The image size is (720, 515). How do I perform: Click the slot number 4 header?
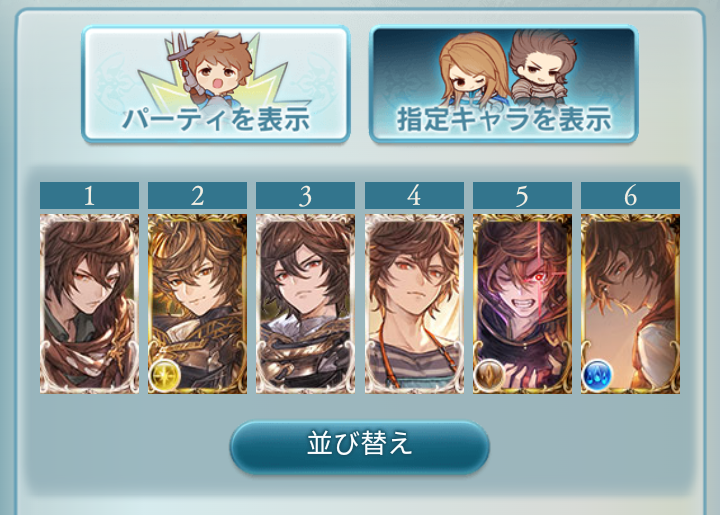pyautogui.click(x=414, y=196)
